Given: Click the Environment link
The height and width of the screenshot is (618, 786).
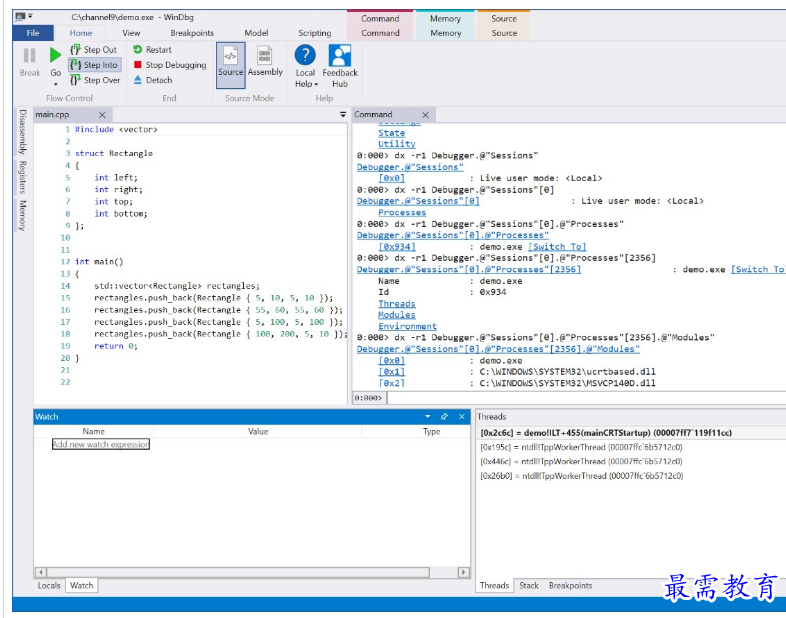Looking at the screenshot, I should 408,326.
